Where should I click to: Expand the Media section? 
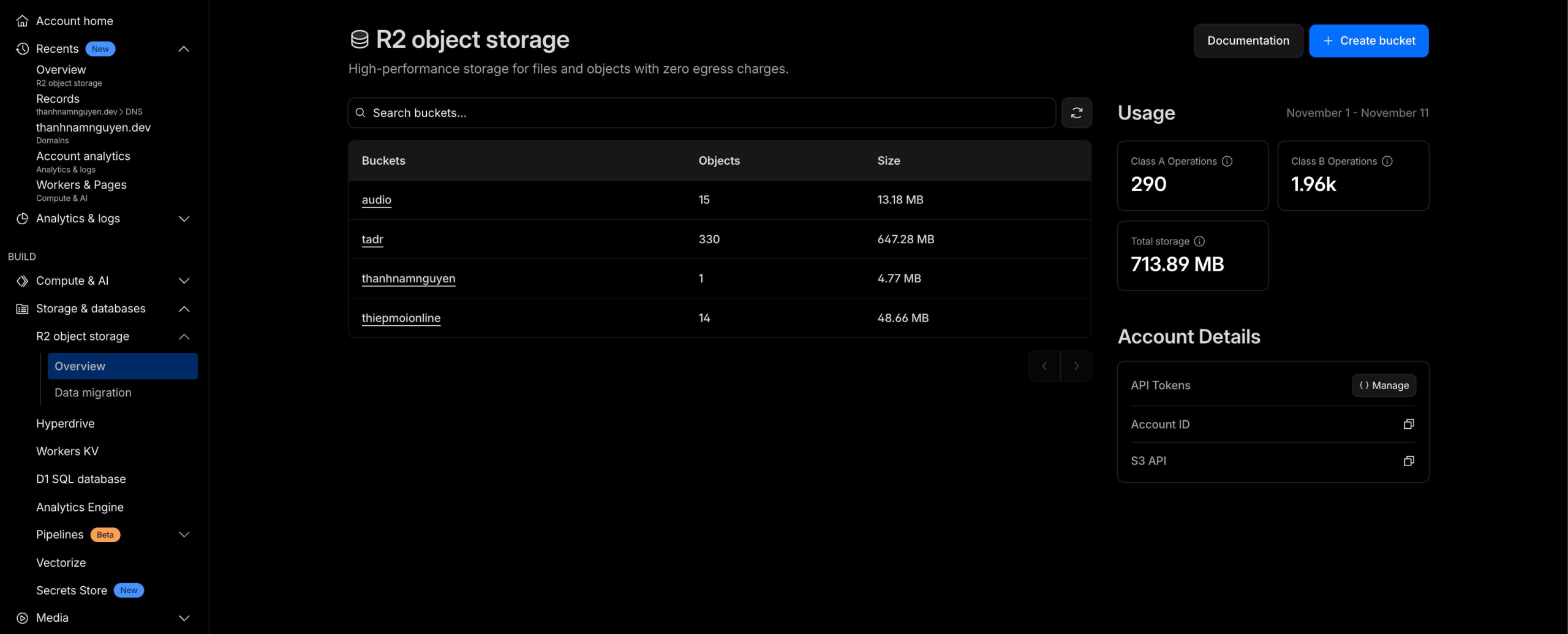point(184,618)
